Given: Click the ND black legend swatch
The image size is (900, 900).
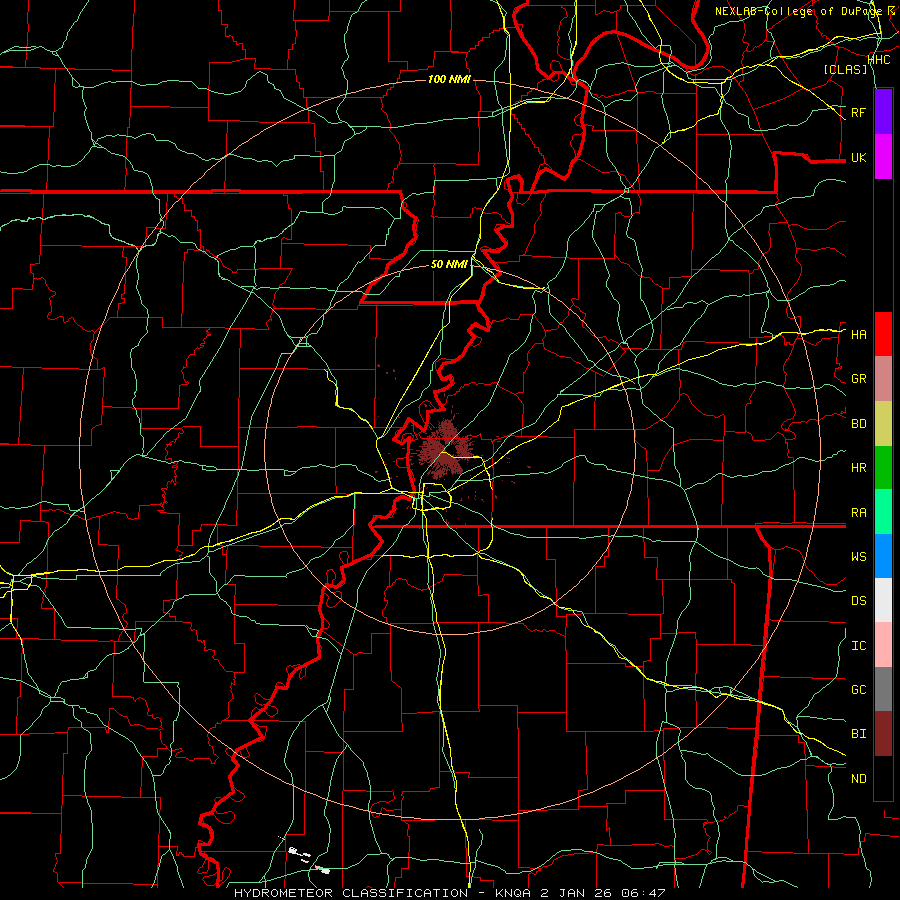Looking at the screenshot, I should coord(883,778).
